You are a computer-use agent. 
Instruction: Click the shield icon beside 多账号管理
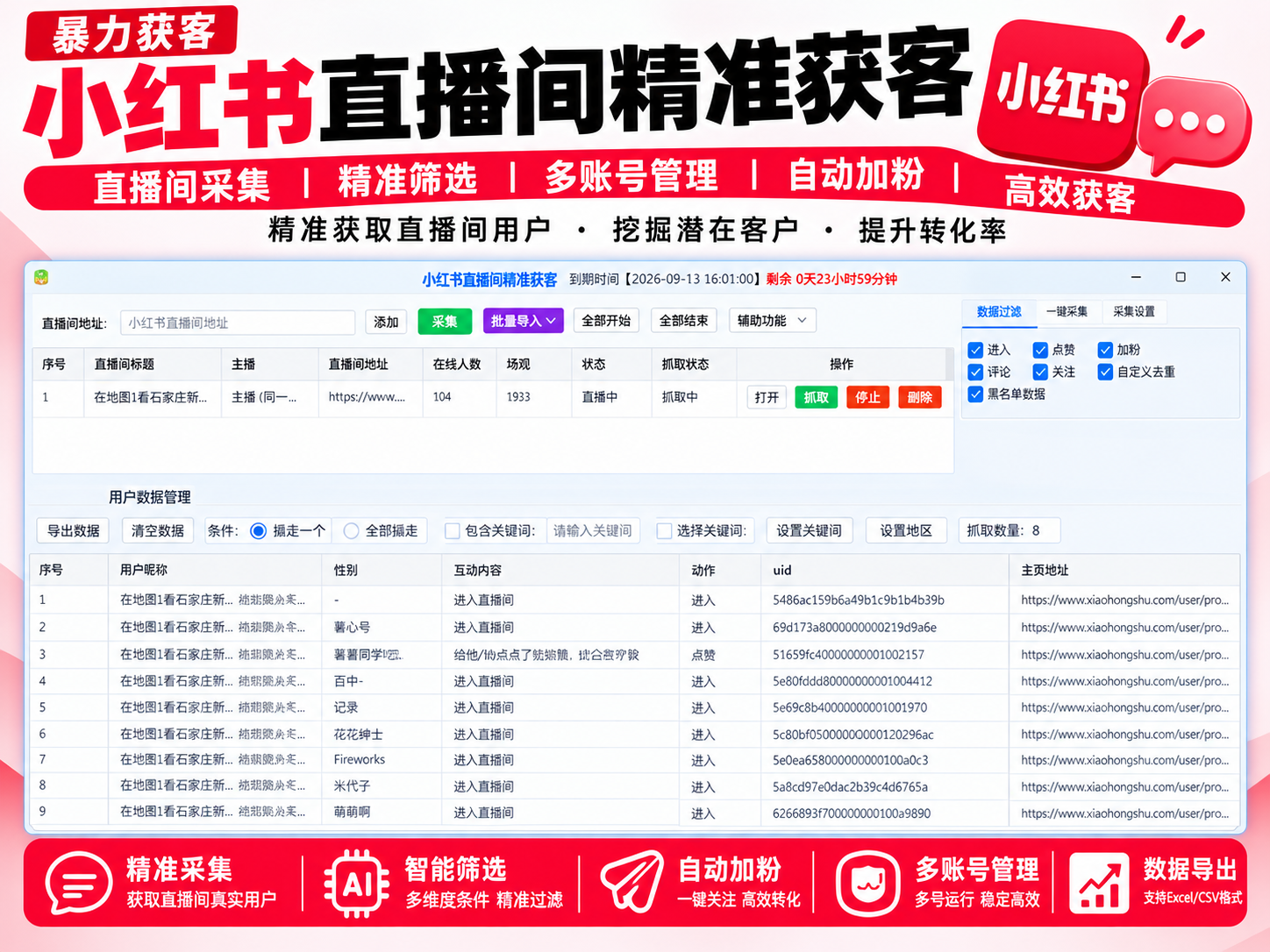pyautogui.click(x=867, y=884)
